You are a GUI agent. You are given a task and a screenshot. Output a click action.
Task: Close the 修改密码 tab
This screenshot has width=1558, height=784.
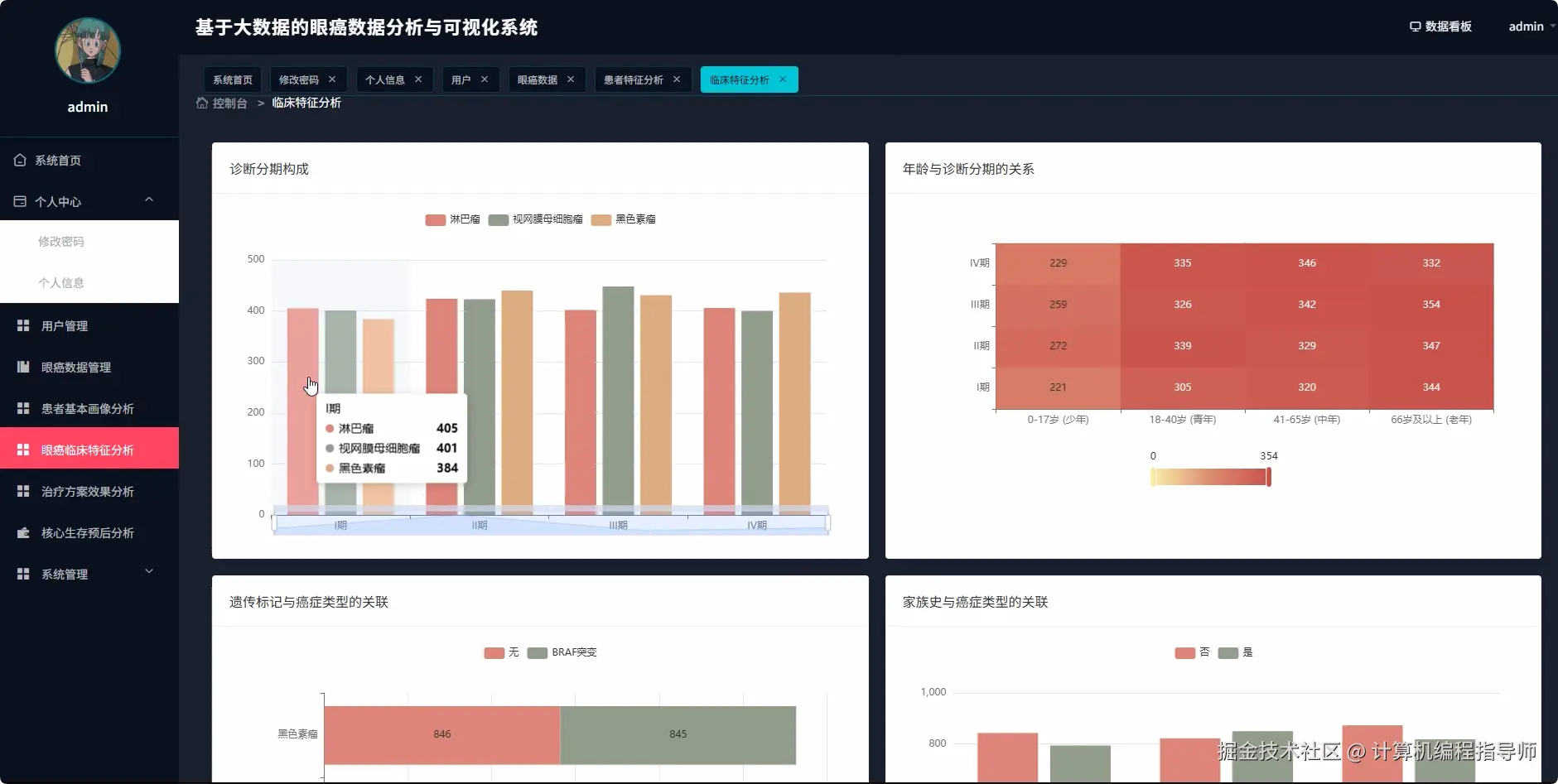332,79
